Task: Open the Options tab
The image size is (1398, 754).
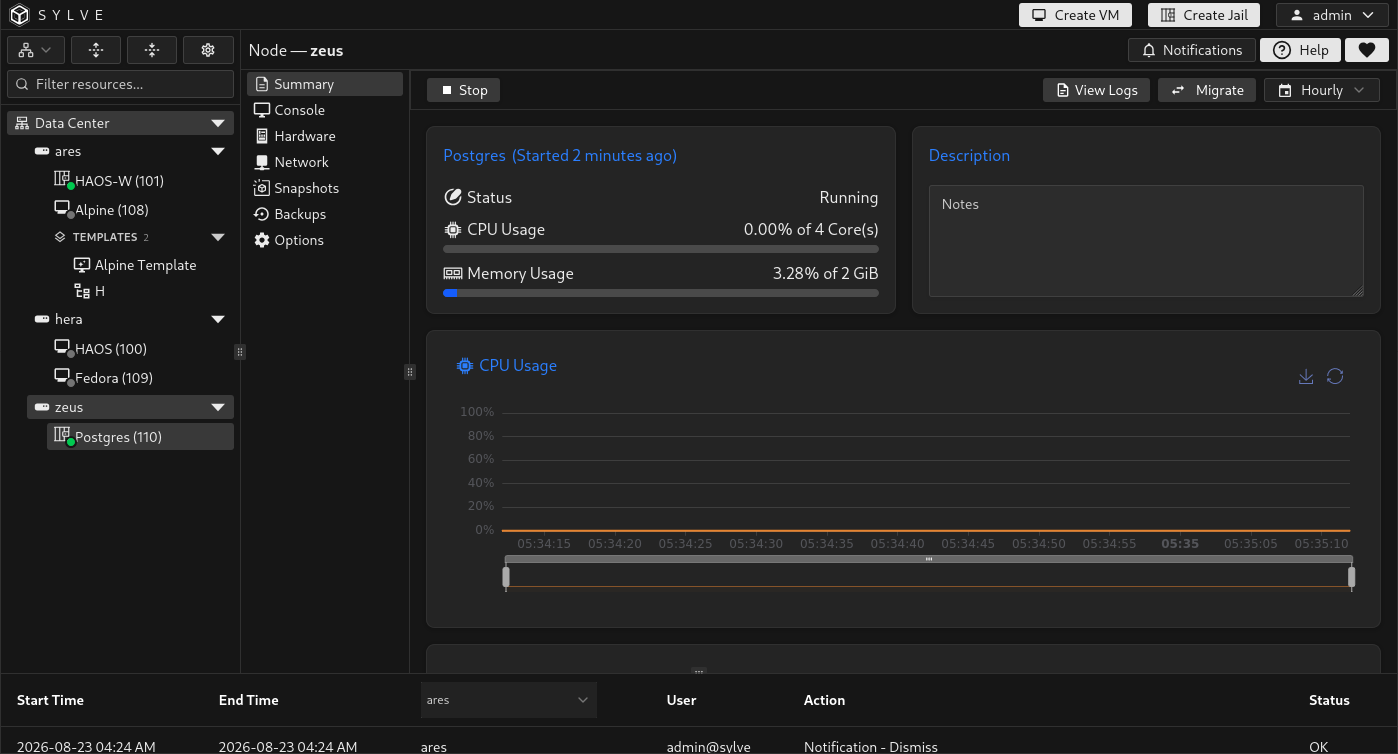Action: (x=325, y=240)
